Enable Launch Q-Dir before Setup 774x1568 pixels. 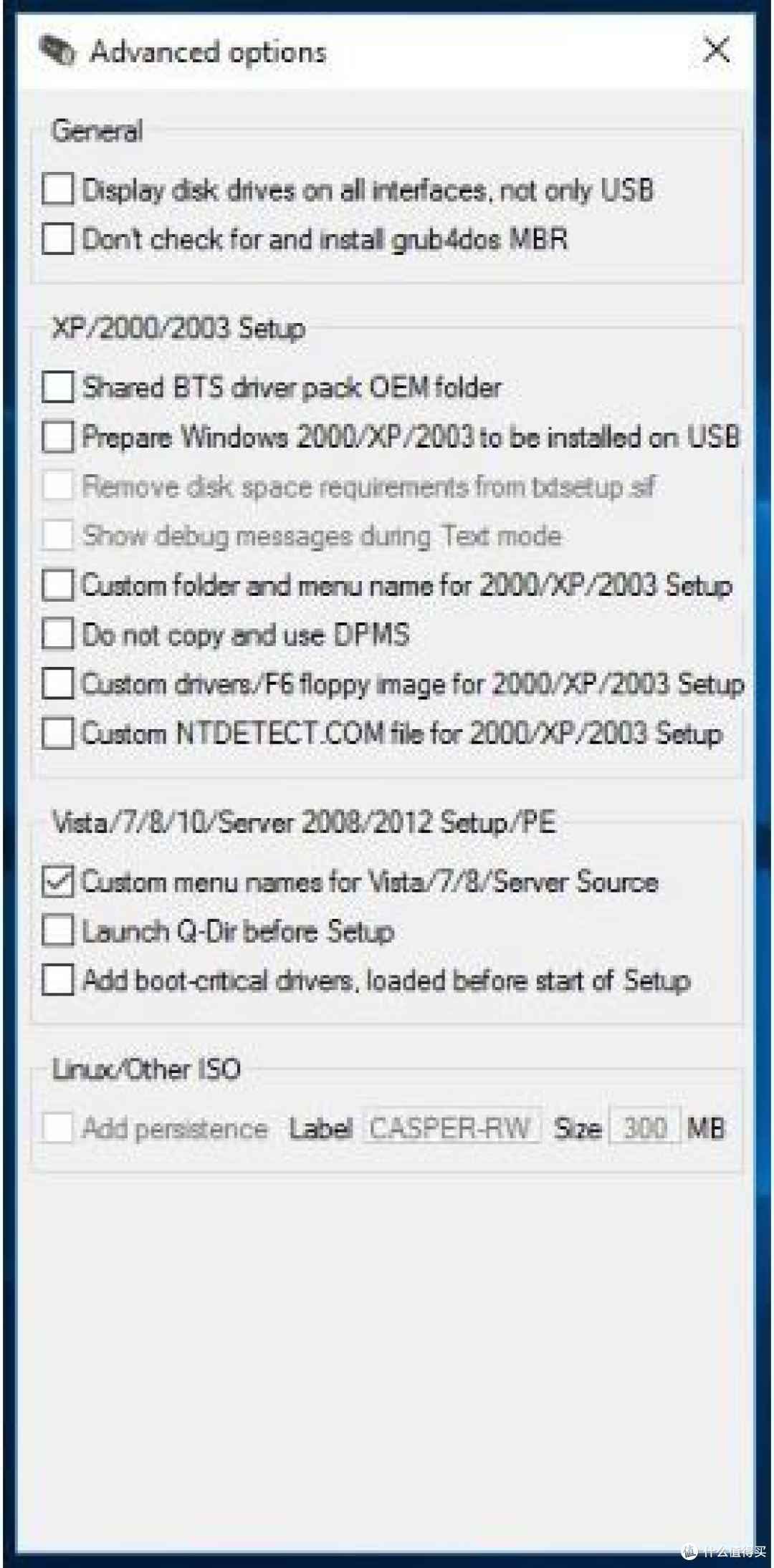click(x=58, y=931)
